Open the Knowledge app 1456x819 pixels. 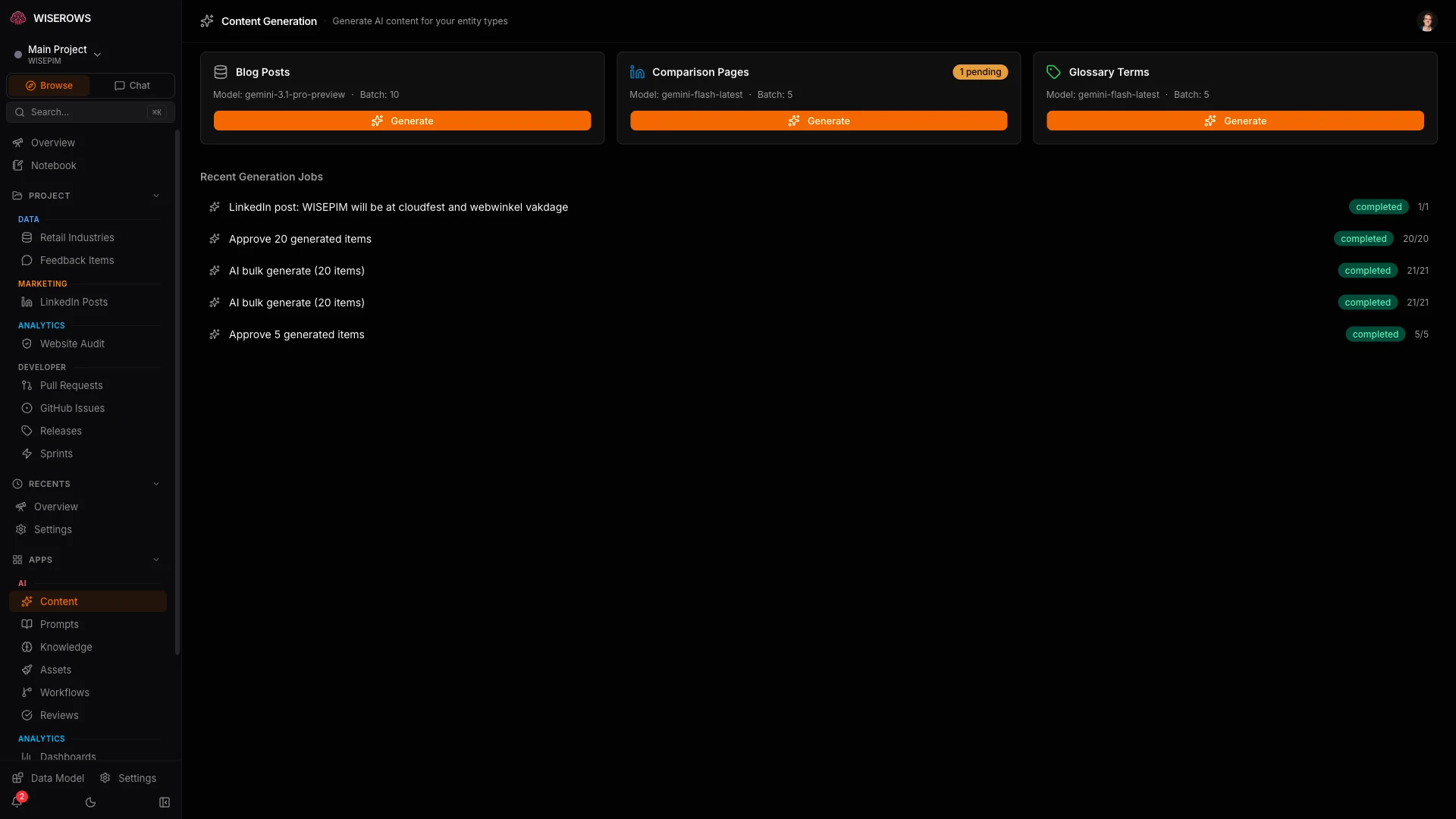(66, 647)
